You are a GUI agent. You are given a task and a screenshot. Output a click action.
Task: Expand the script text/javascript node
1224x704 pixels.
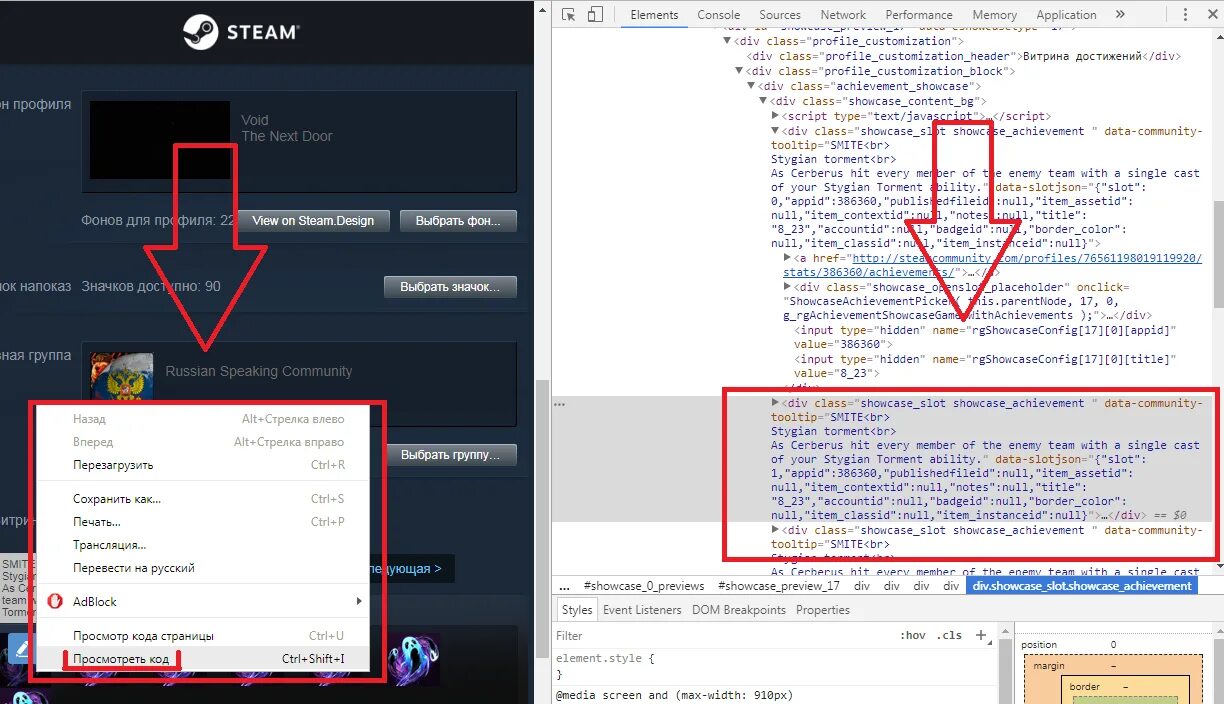click(775, 116)
